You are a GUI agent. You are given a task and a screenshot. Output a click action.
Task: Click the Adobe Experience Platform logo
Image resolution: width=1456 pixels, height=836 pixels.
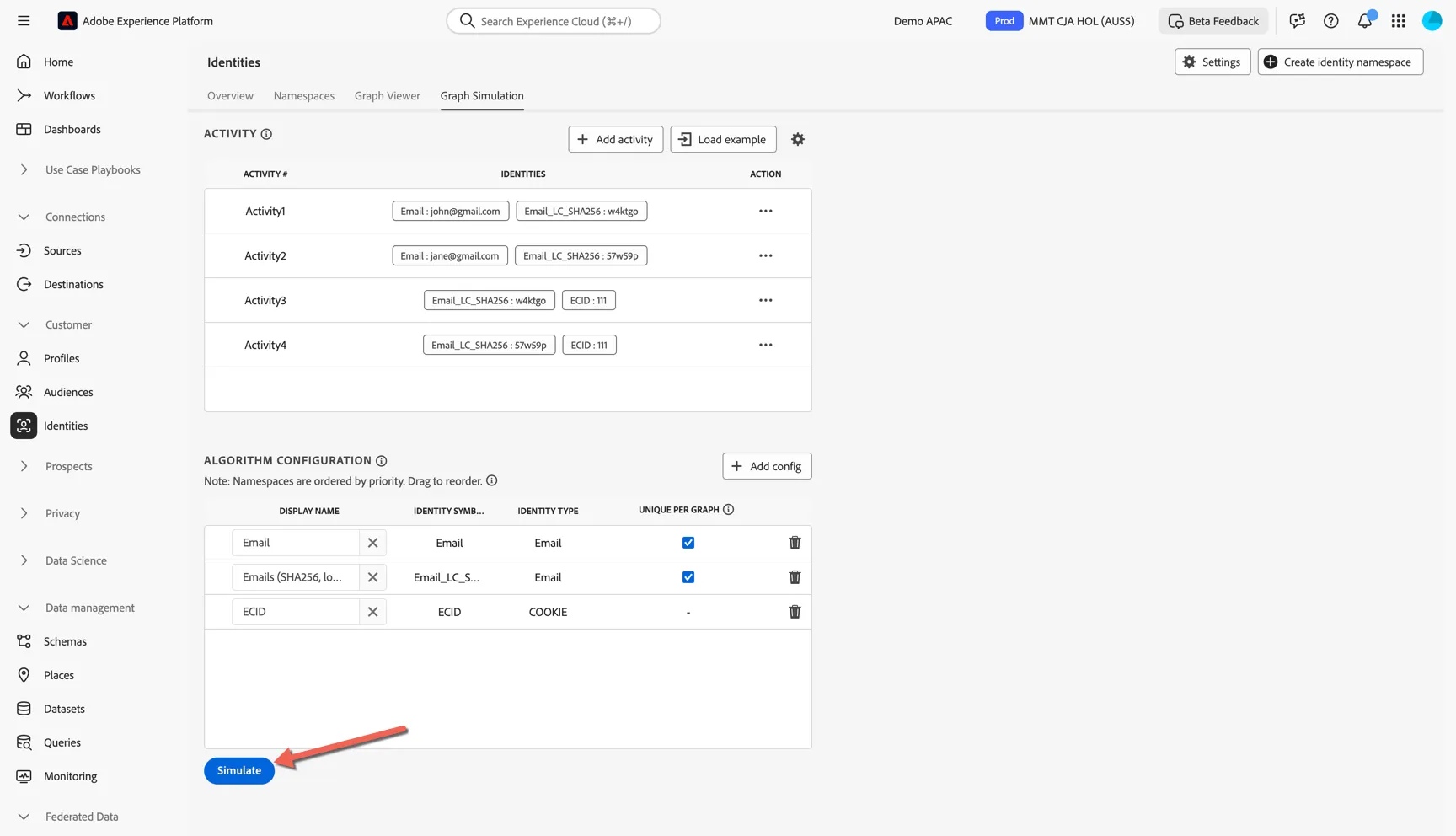pyautogui.click(x=67, y=21)
